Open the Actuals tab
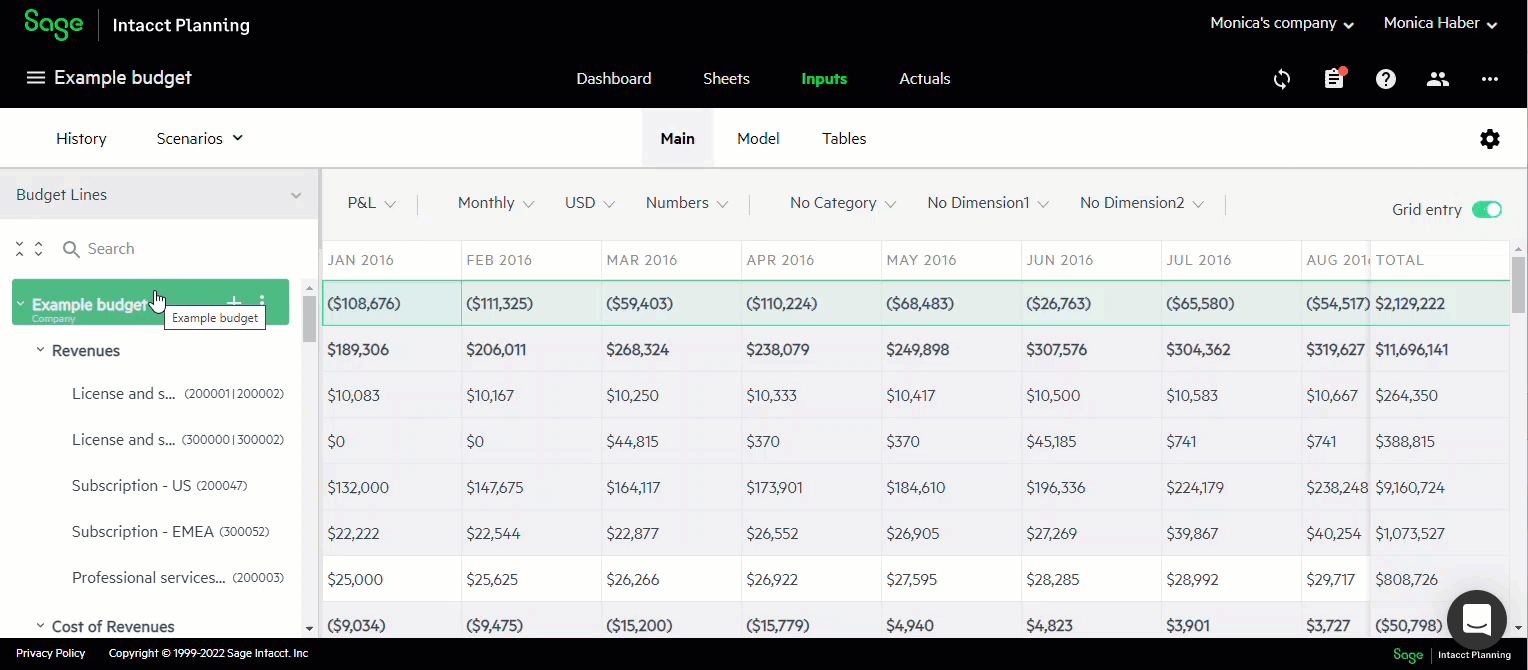This screenshot has width=1528, height=670. pyautogui.click(x=925, y=79)
